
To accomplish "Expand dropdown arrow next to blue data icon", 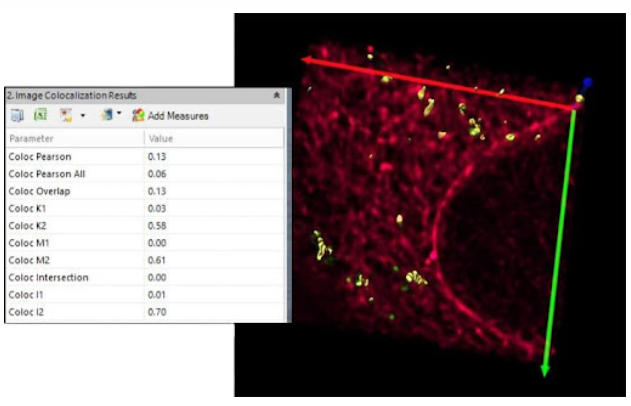I will point(119,114).
